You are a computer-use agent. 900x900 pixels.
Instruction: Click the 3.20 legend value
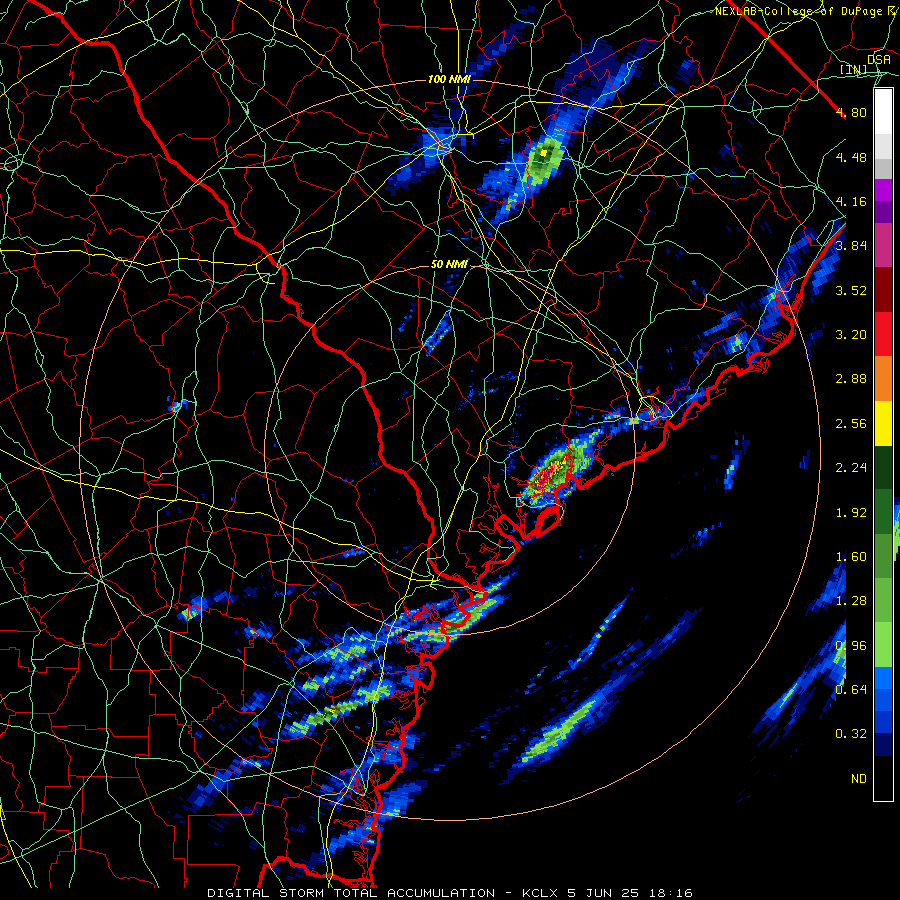coord(851,335)
